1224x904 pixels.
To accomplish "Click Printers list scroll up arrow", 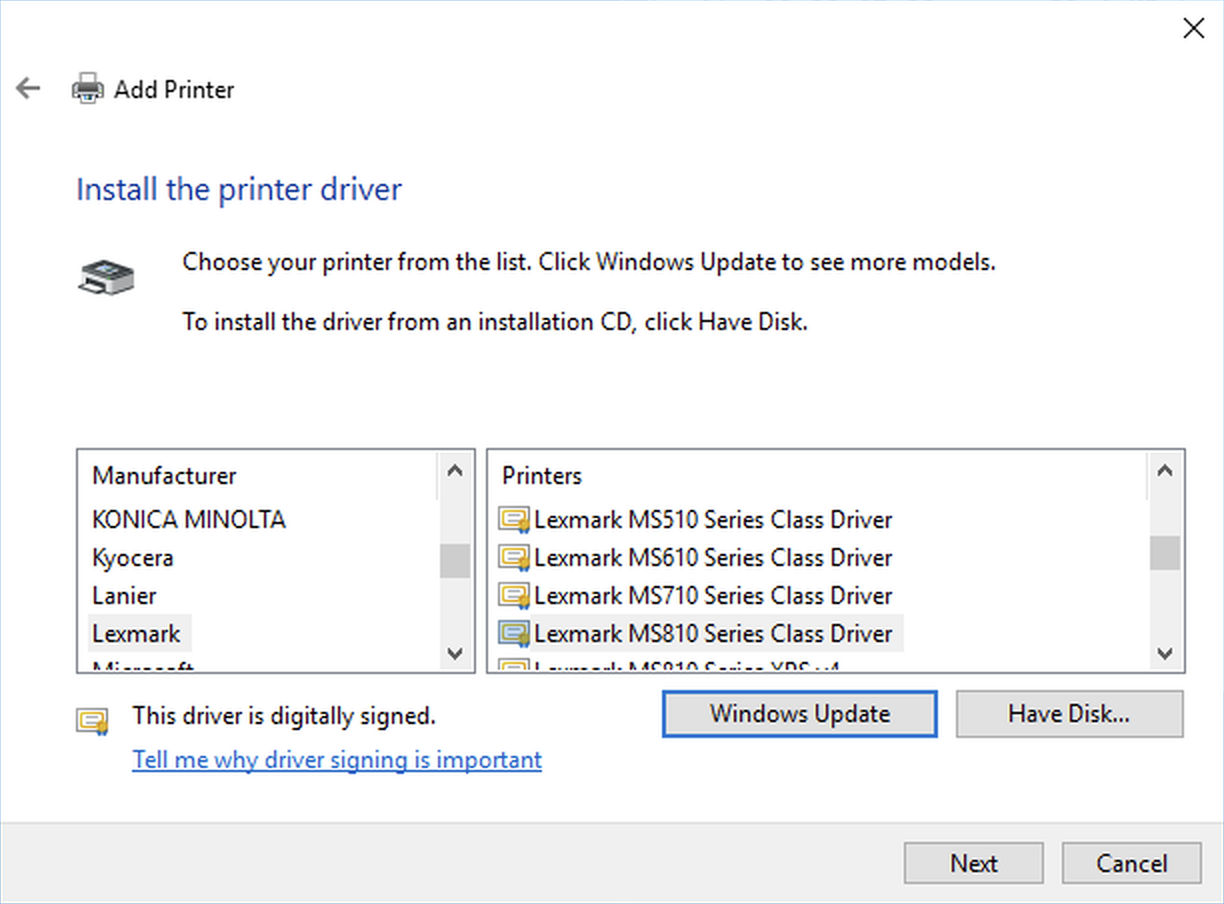I will tap(1164, 470).
